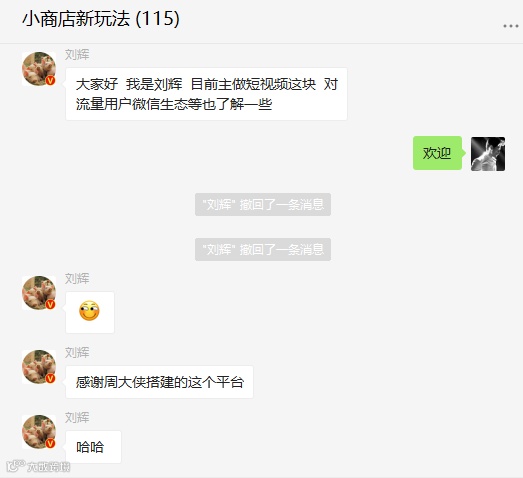This screenshot has width=523, height=478.
Task: Click the black-and-white avatar next to 欢迎
Action: [x=488, y=154]
